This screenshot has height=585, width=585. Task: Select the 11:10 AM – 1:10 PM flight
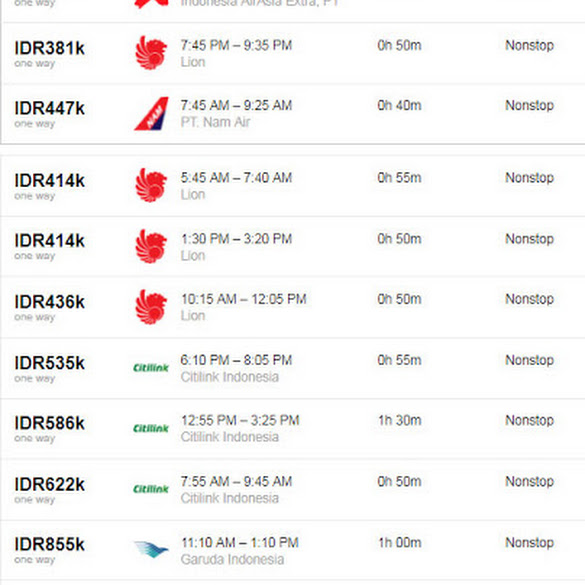[240, 542]
